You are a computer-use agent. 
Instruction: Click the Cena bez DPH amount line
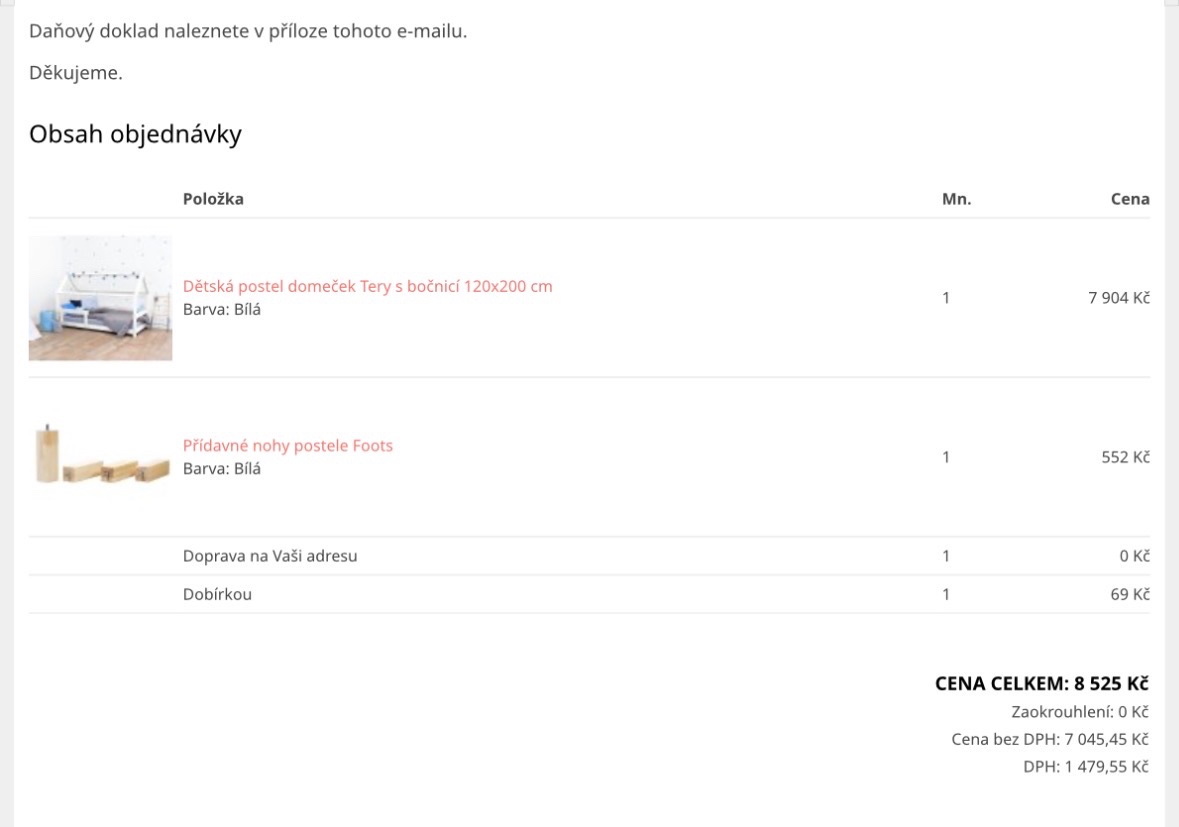1050,740
